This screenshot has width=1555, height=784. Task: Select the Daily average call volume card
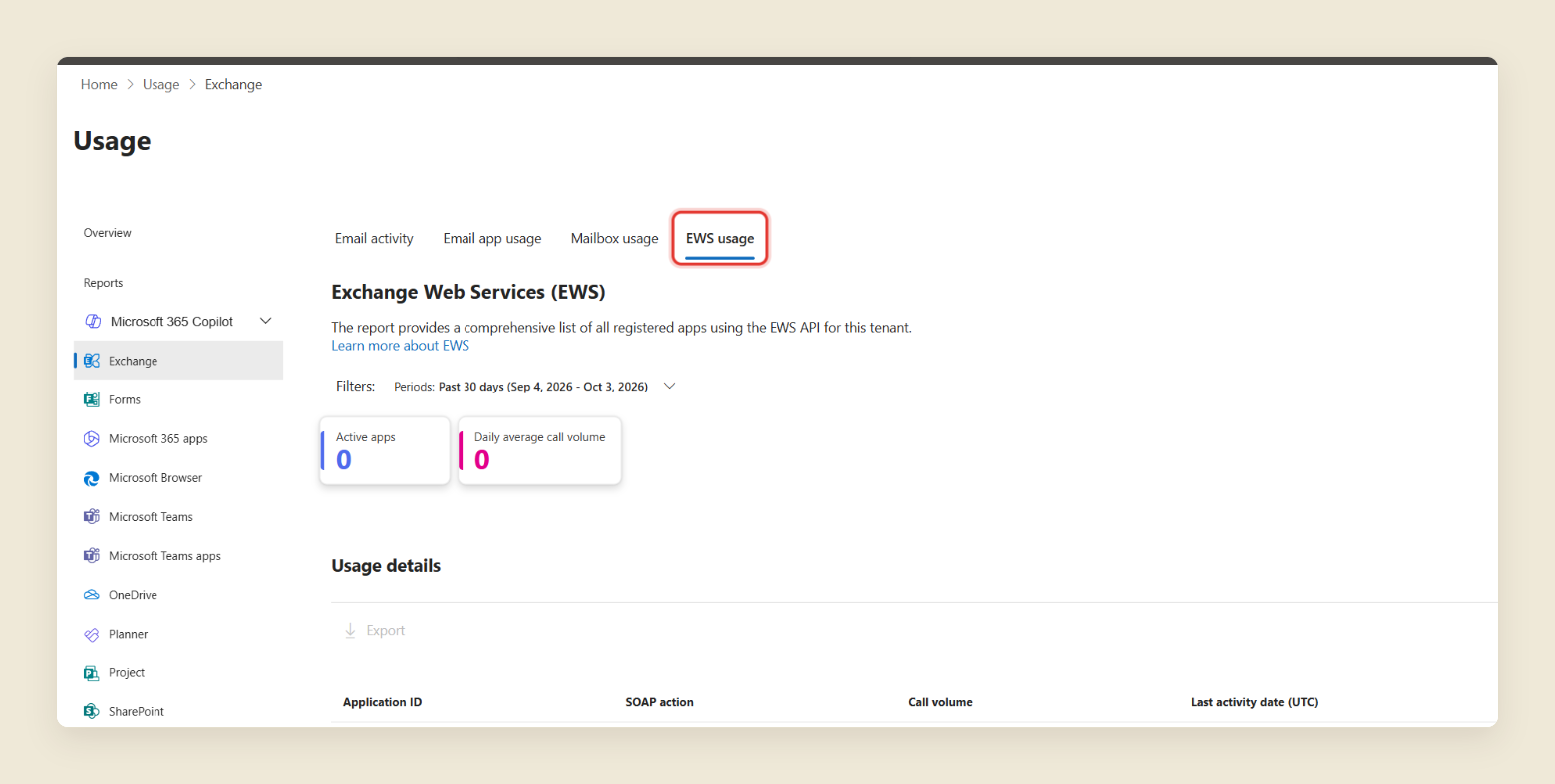(540, 451)
